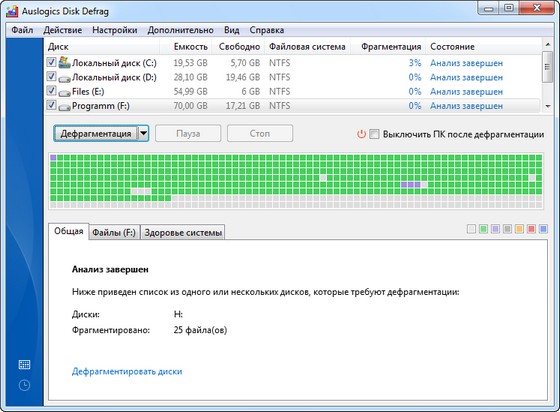Screen dimensions: 560x412
Task: Open the Действие menu
Action: [x=62, y=30]
